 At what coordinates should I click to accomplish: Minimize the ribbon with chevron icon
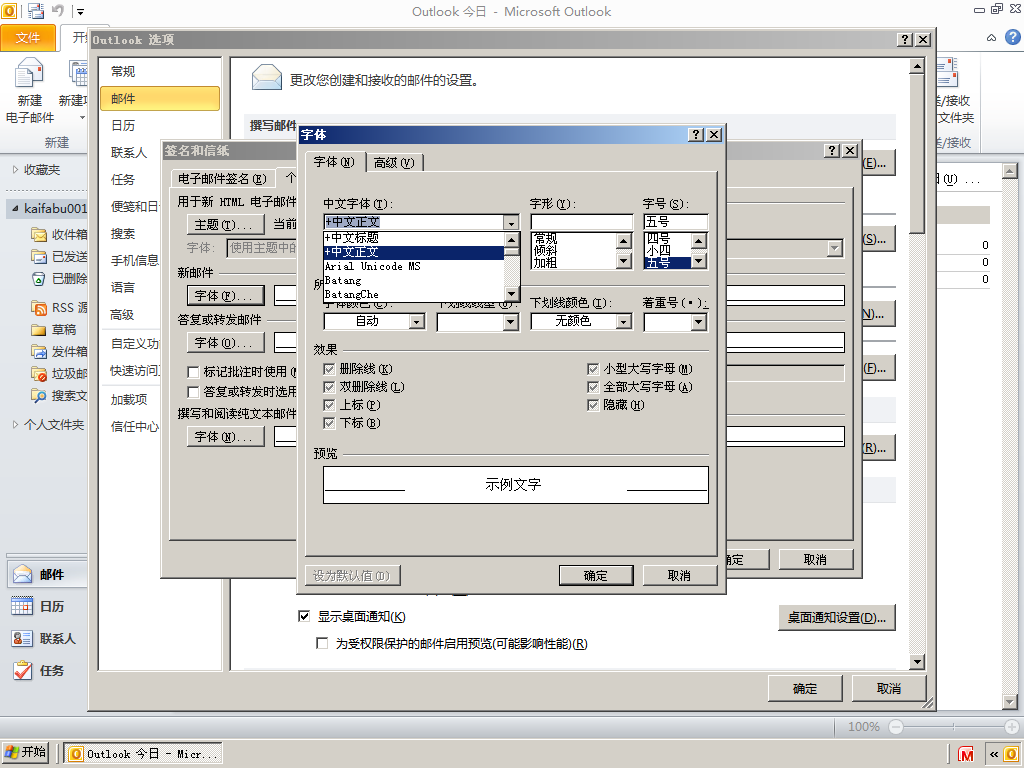click(991, 38)
